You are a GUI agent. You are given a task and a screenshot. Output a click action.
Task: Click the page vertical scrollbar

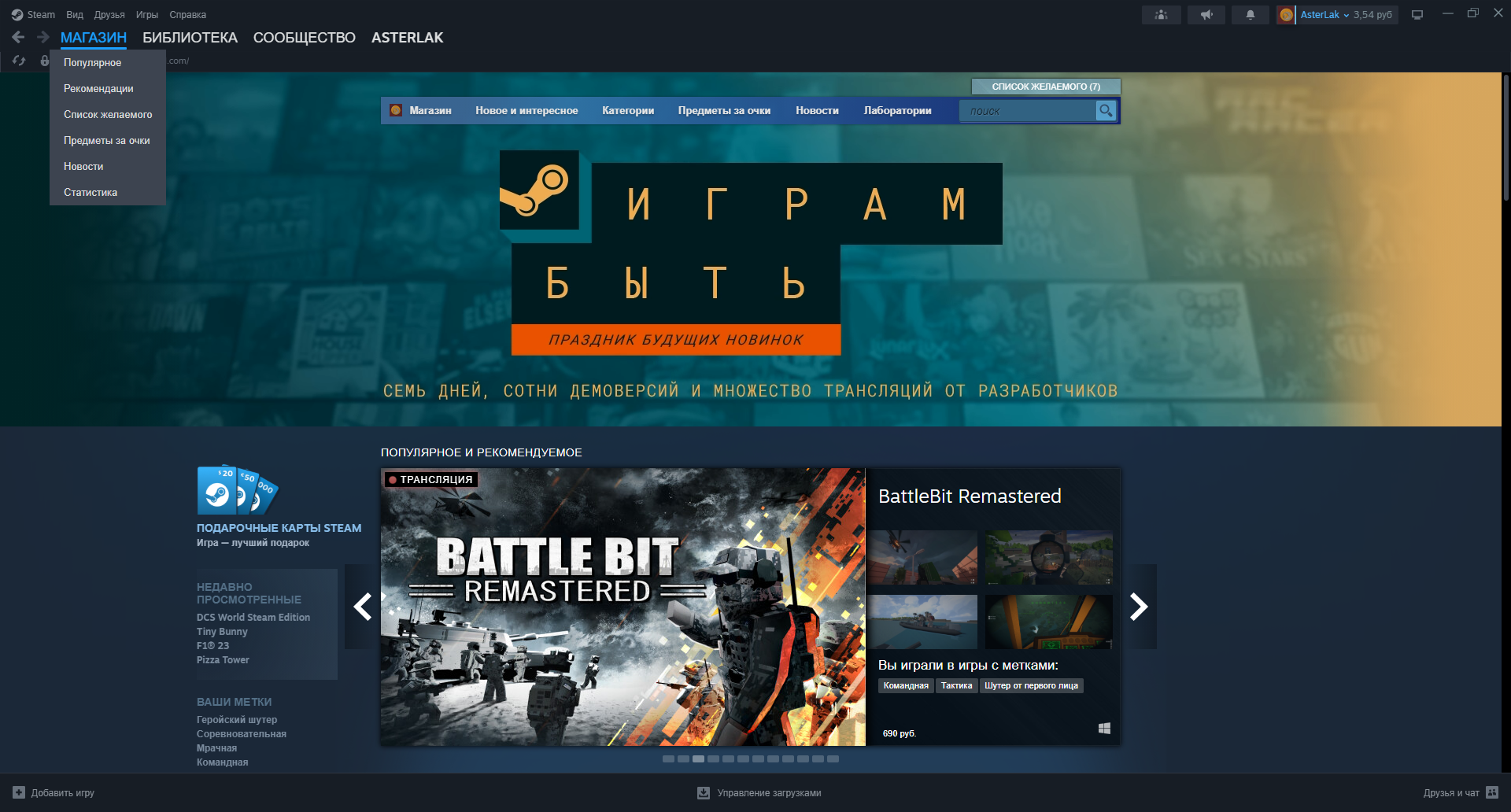pos(1506,138)
